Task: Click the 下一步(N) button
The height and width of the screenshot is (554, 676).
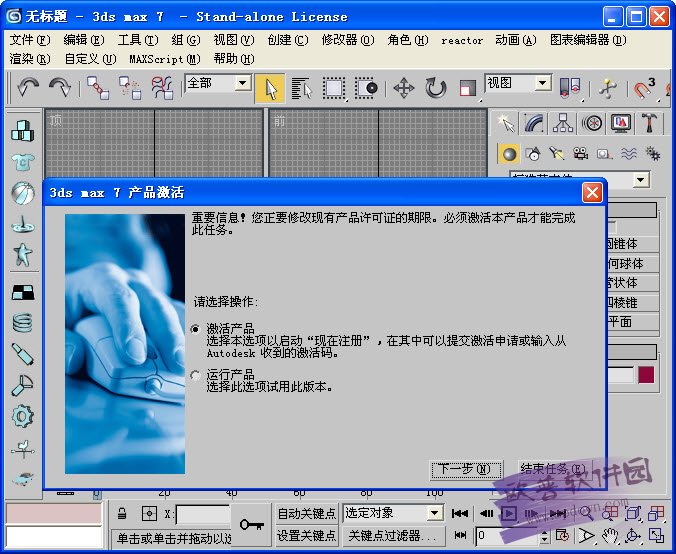Action: click(x=466, y=469)
